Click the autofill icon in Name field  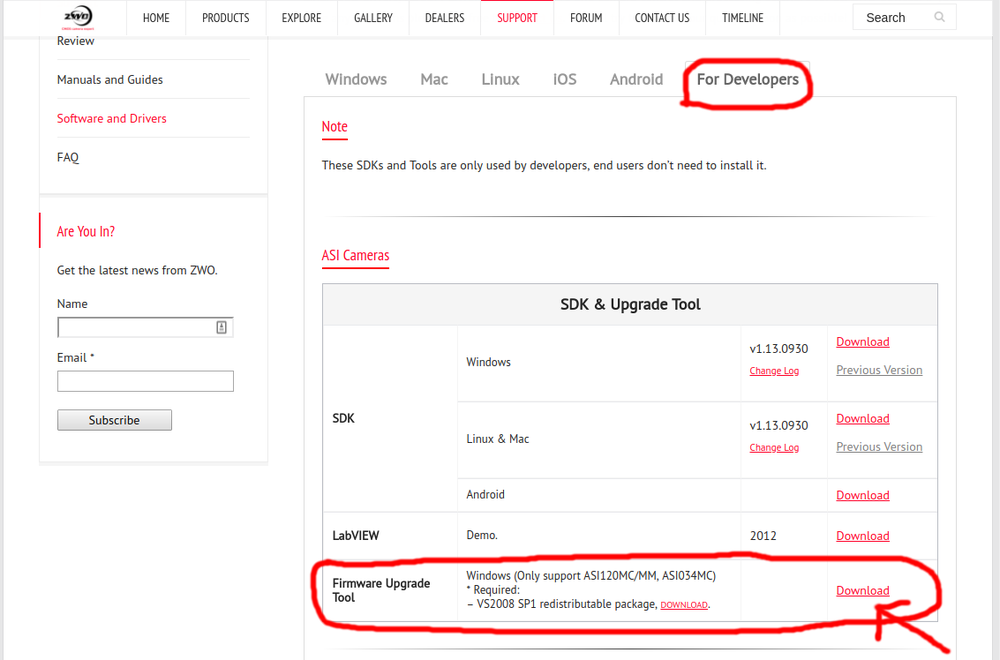click(221, 327)
